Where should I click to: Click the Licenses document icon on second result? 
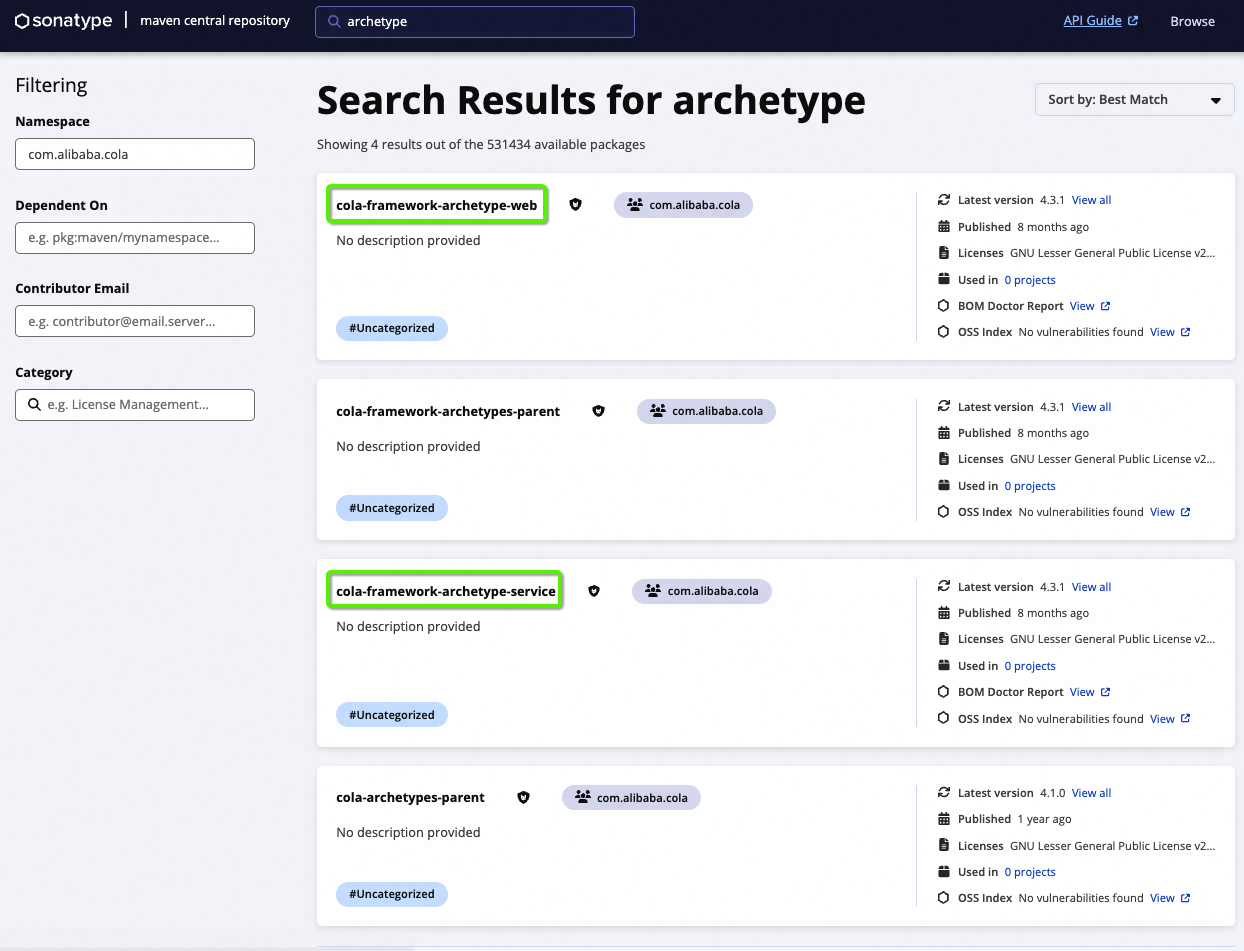[x=944, y=458]
